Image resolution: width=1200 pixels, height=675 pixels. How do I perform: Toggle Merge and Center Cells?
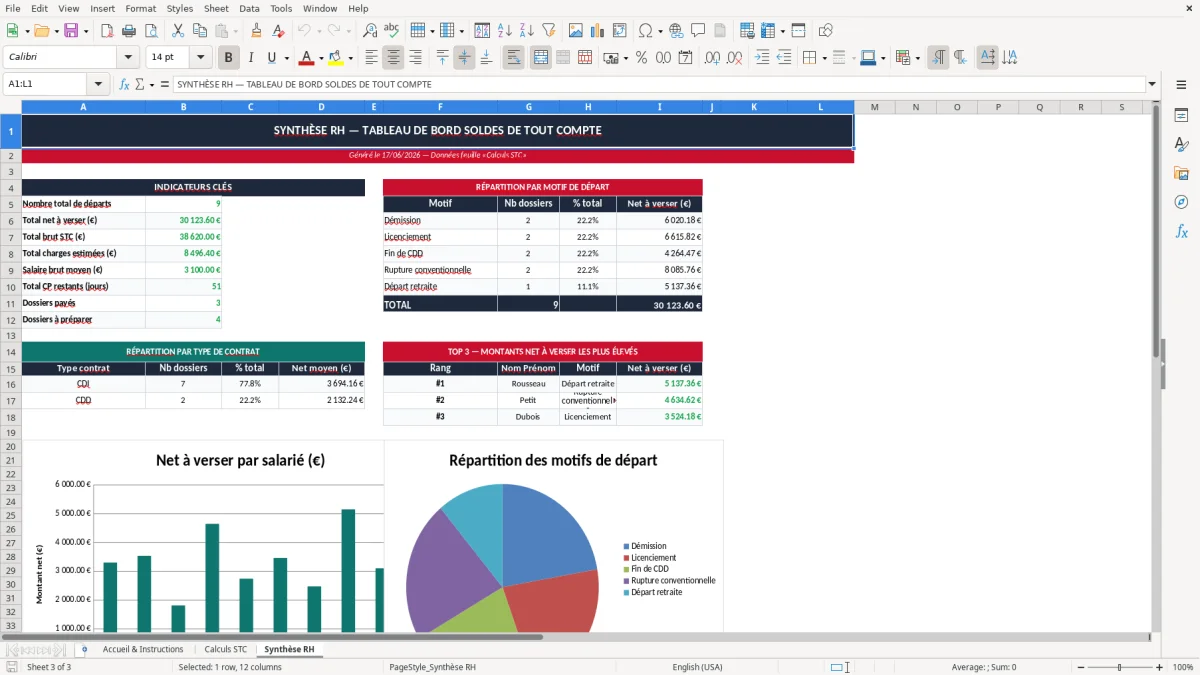click(x=541, y=58)
